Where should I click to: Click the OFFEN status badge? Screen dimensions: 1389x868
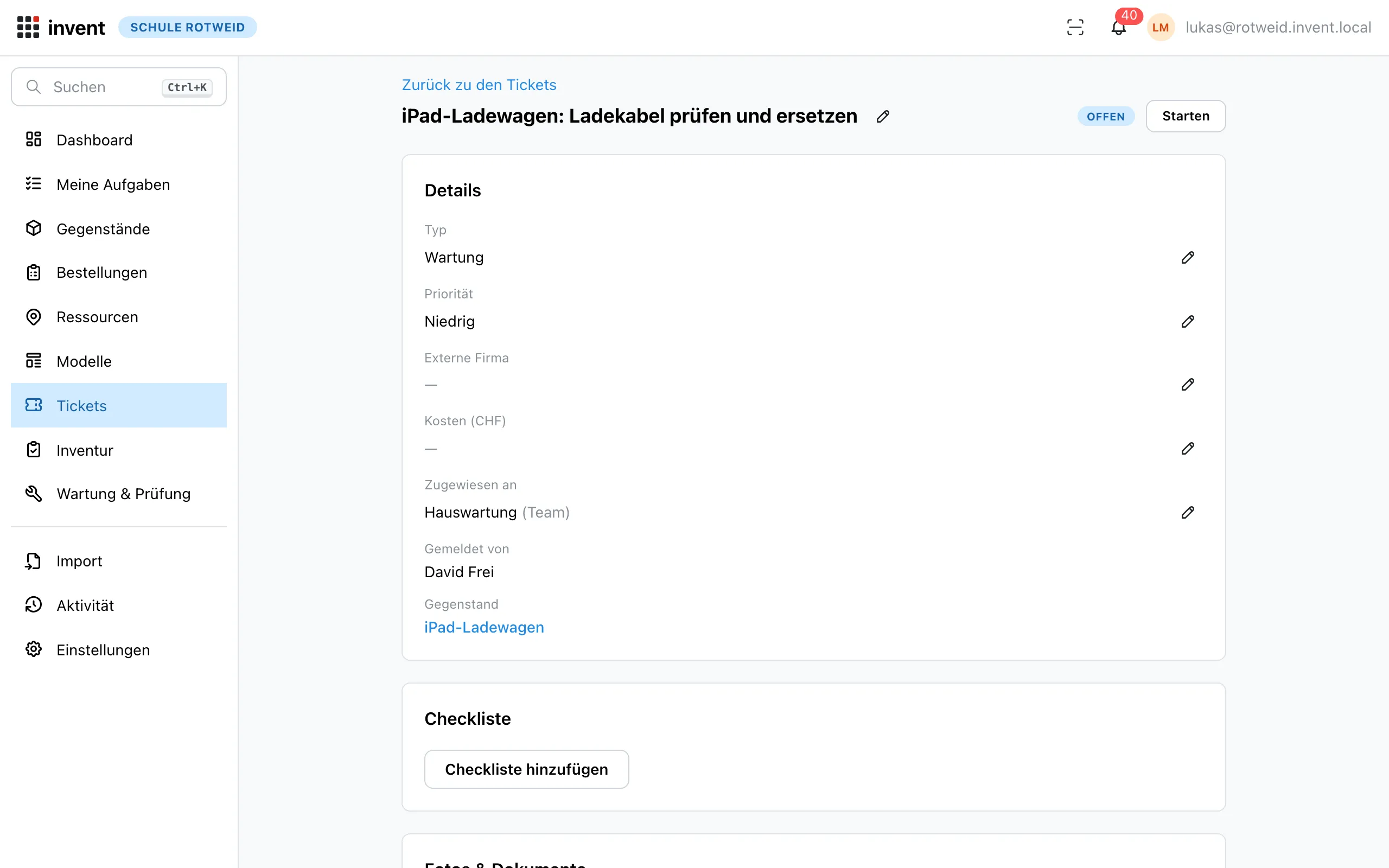[x=1105, y=117]
